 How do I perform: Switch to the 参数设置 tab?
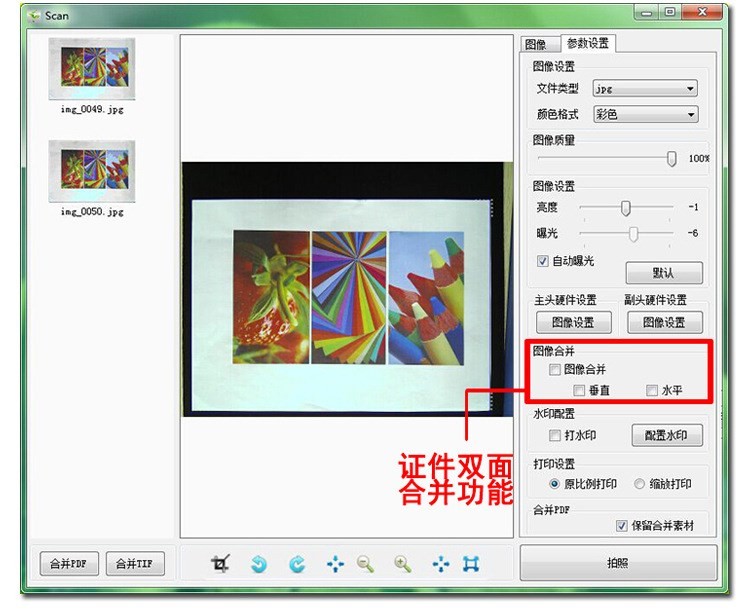[588, 43]
